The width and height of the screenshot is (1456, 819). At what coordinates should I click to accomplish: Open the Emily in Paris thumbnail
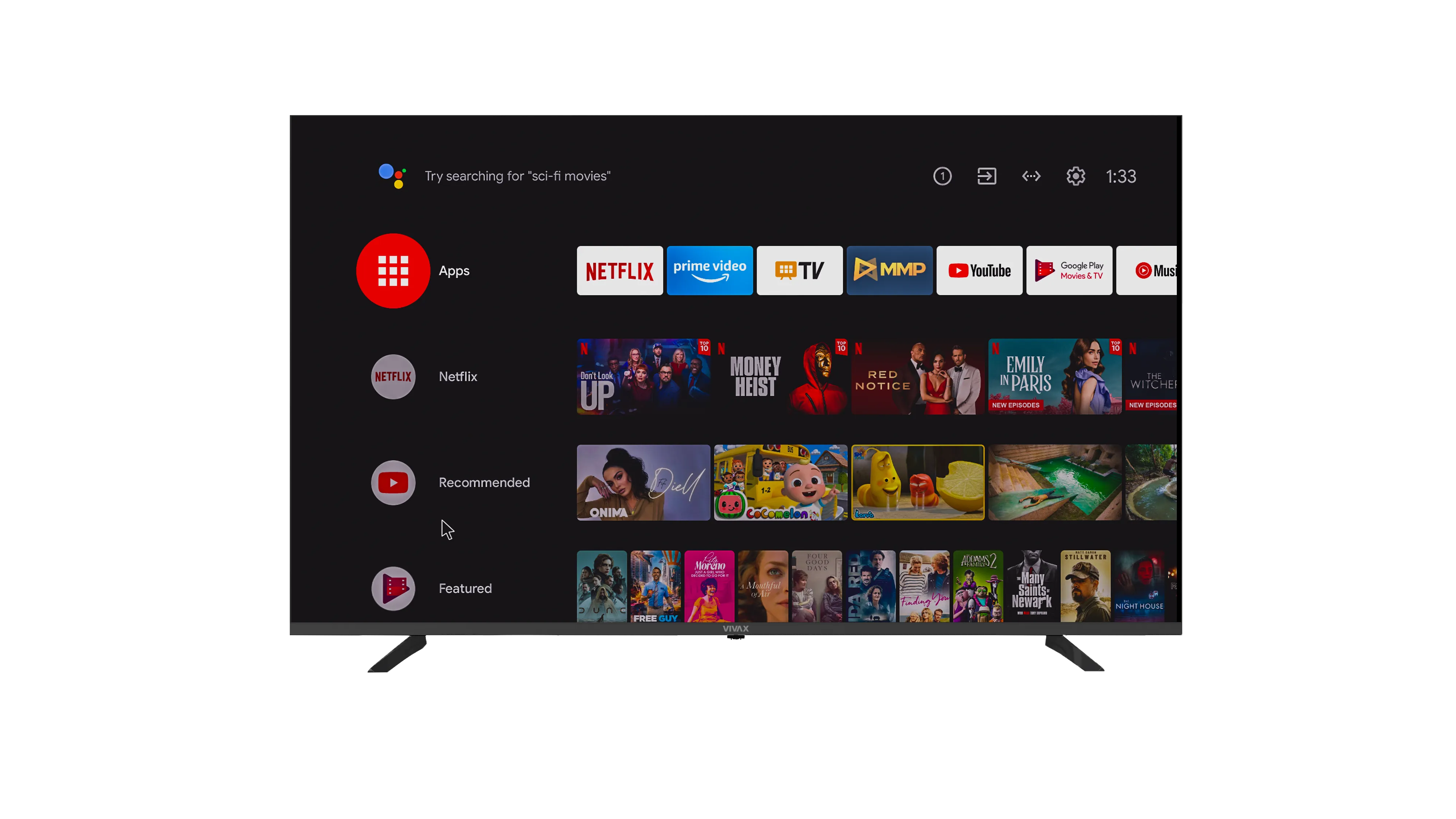[1055, 376]
